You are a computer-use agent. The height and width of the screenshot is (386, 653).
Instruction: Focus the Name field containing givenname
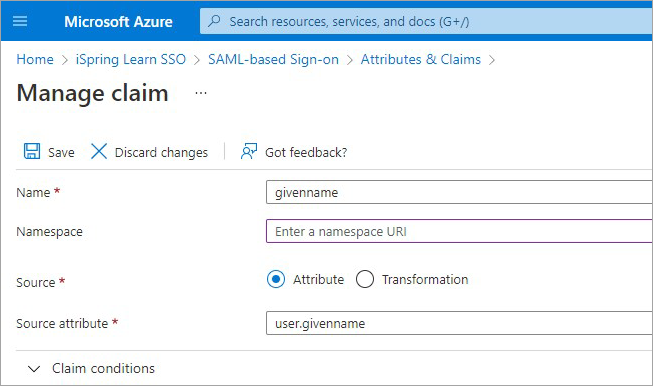tap(459, 192)
